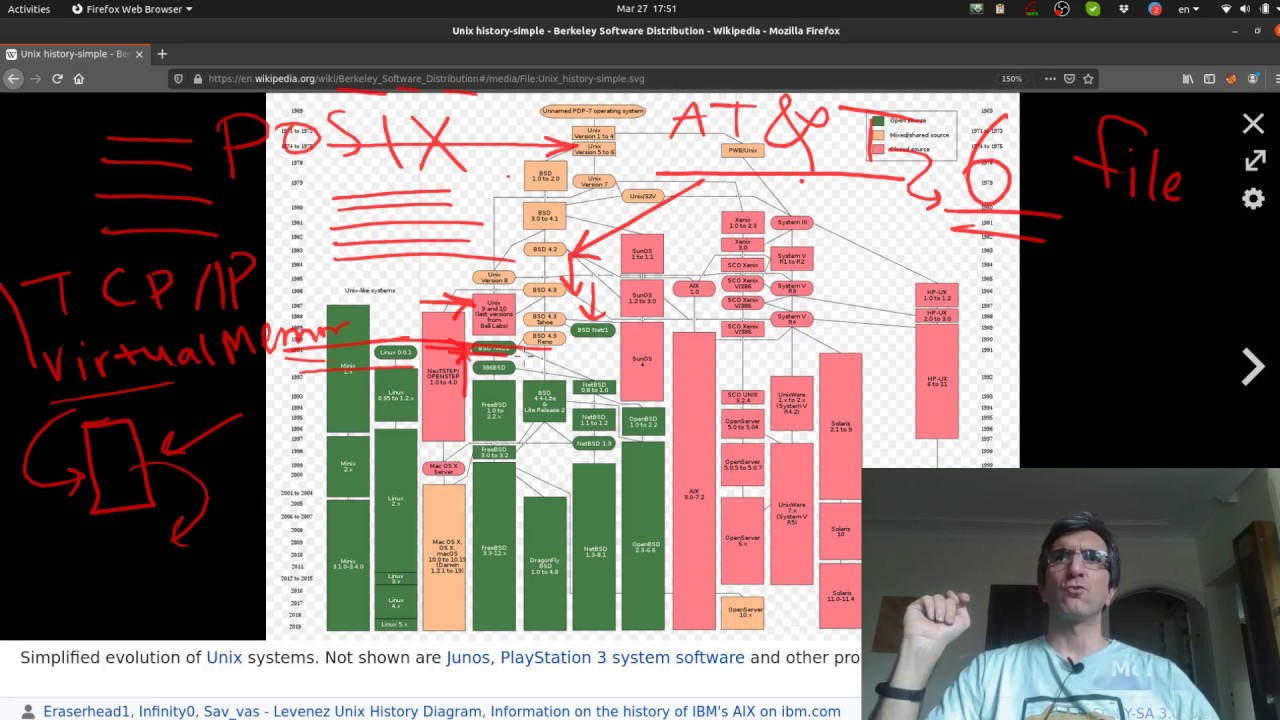Open the en keyboard layout dropdown
Image resolution: width=1280 pixels, height=720 pixels.
point(1189,9)
